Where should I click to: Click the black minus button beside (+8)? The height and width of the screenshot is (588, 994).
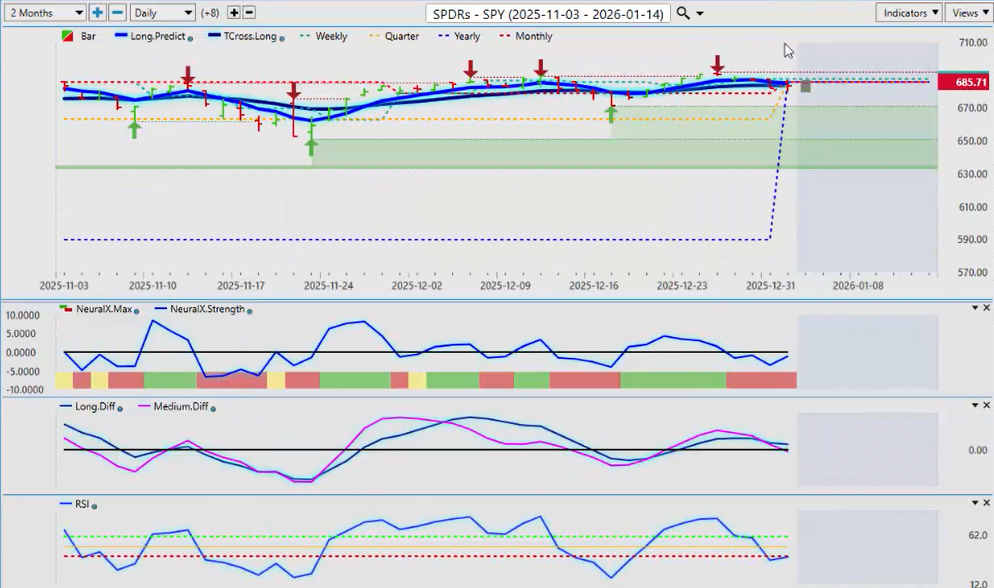pos(249,13)
